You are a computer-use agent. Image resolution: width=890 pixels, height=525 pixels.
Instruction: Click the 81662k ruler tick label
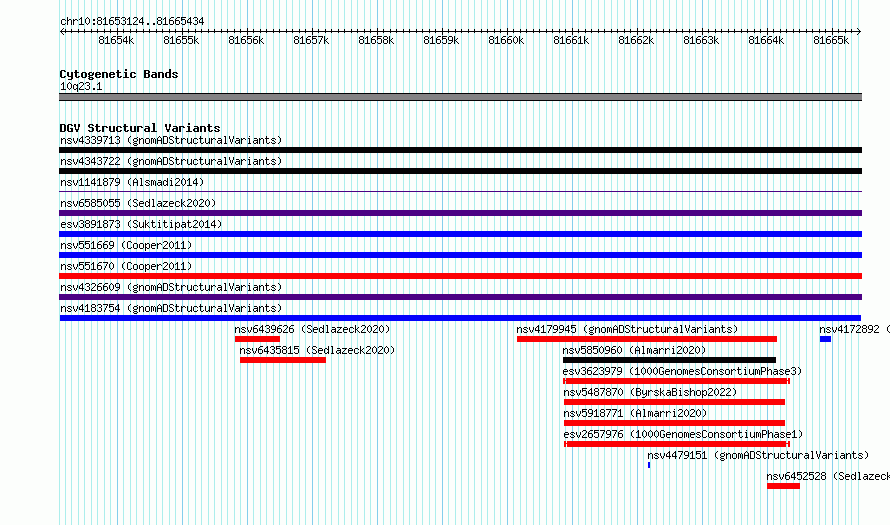636,40
